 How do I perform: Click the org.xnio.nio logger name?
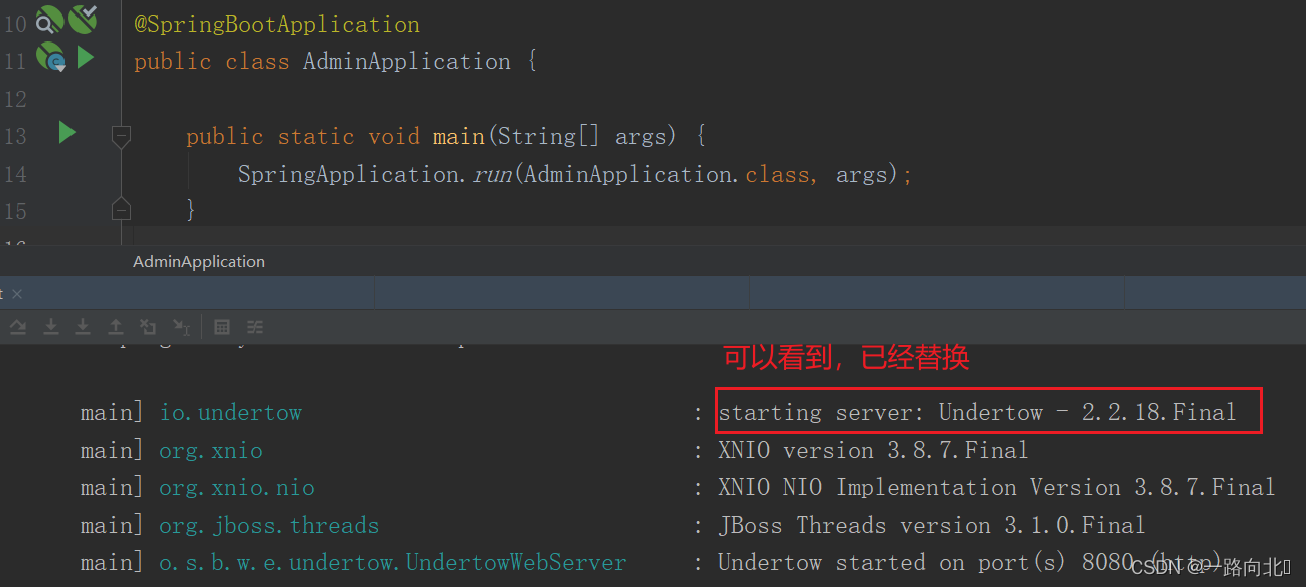tap(237, 488)
